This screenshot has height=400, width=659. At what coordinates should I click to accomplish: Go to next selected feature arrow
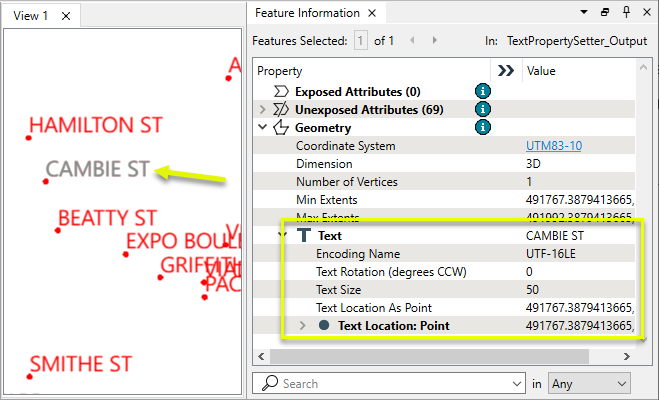pos(434,41)
